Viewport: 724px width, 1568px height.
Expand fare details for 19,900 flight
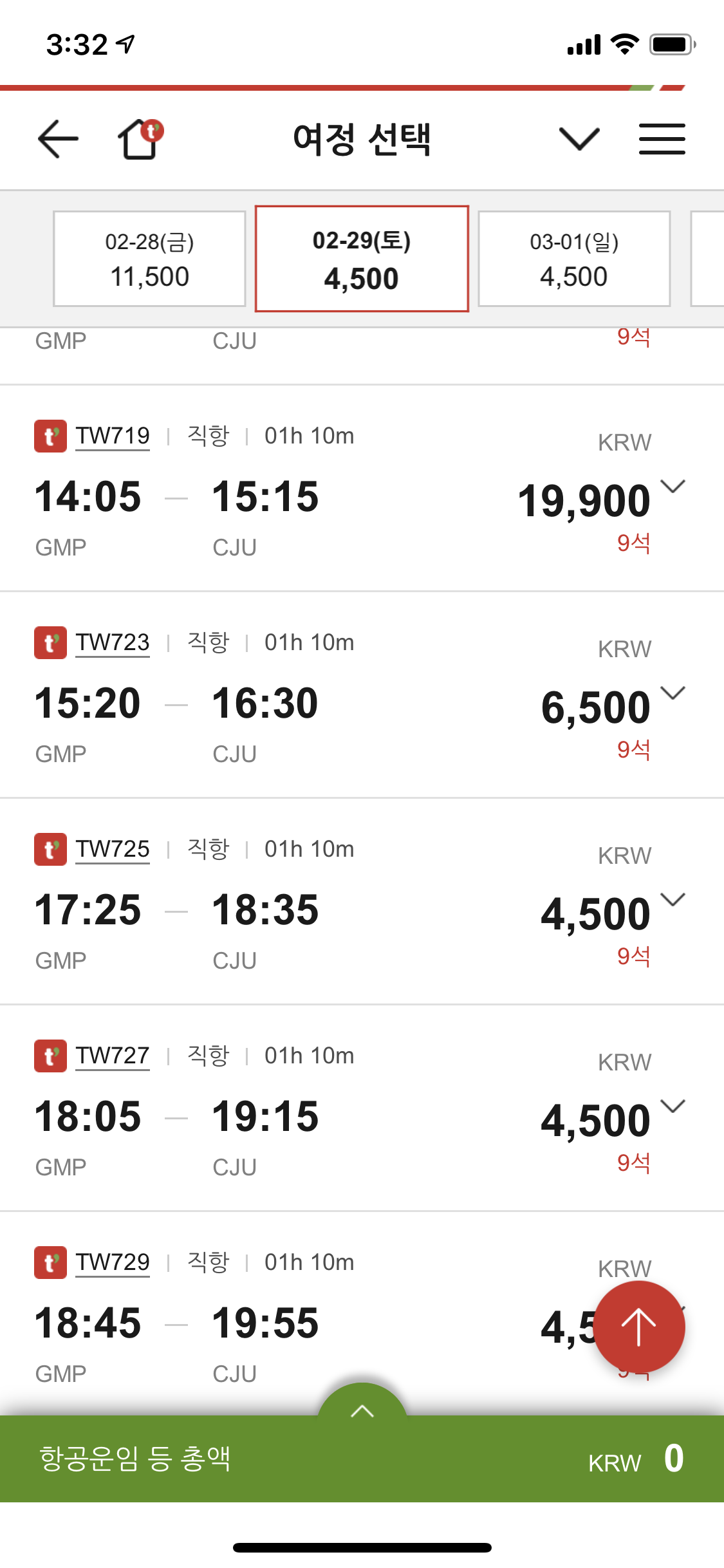point(673,487)
